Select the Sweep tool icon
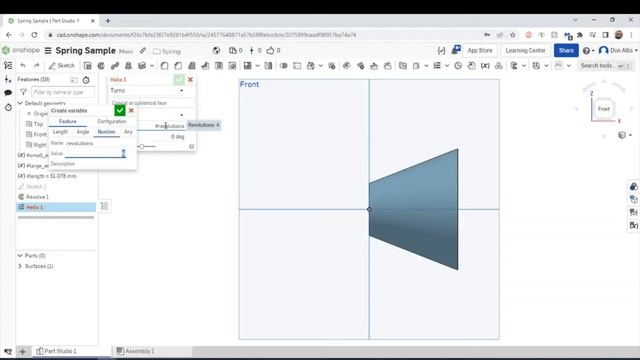This screenshot has width=640, height=360. 115,66
